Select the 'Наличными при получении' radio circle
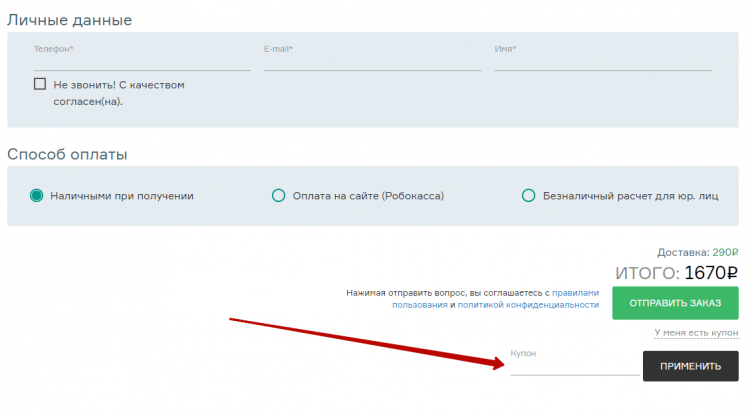Screen dimensions: 752x416 37,196
